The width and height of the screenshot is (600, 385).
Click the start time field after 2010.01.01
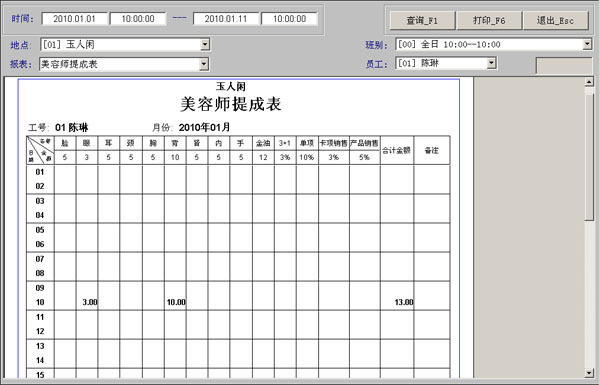pyautogui.click(x=138, y=19)
